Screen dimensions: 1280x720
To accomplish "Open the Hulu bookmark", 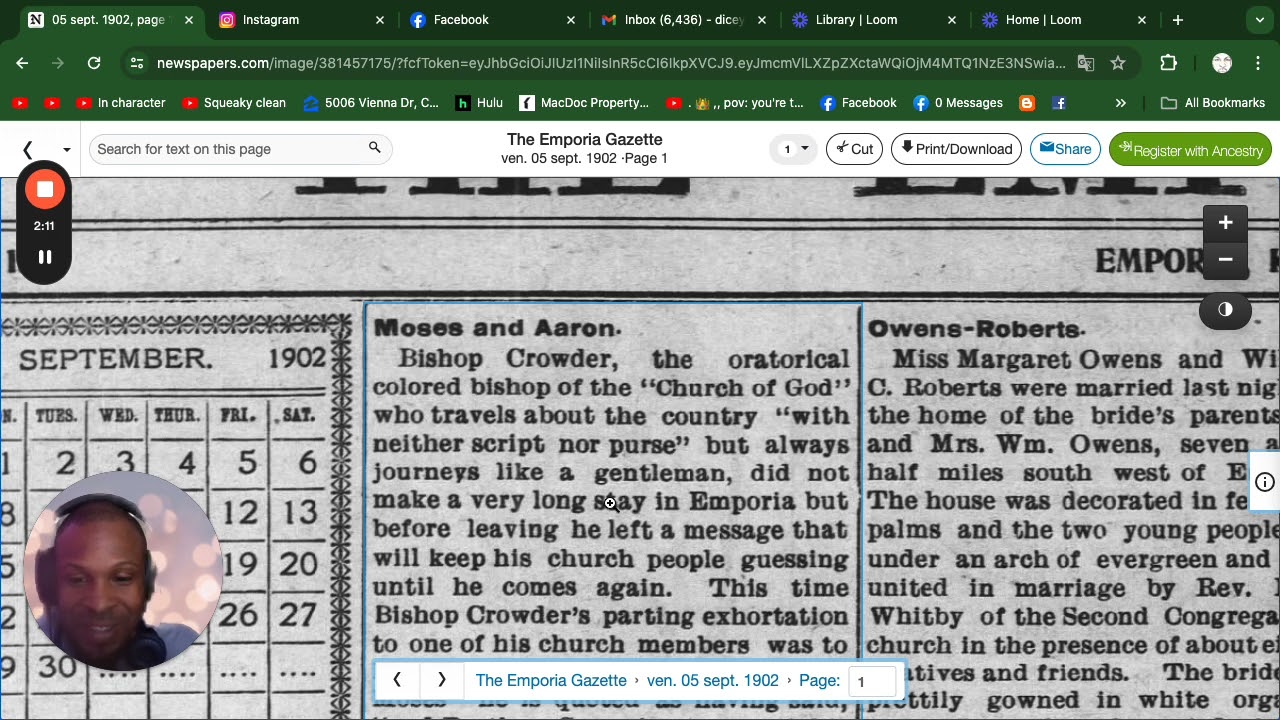I will pyautogui.click(x=479, y=103).
